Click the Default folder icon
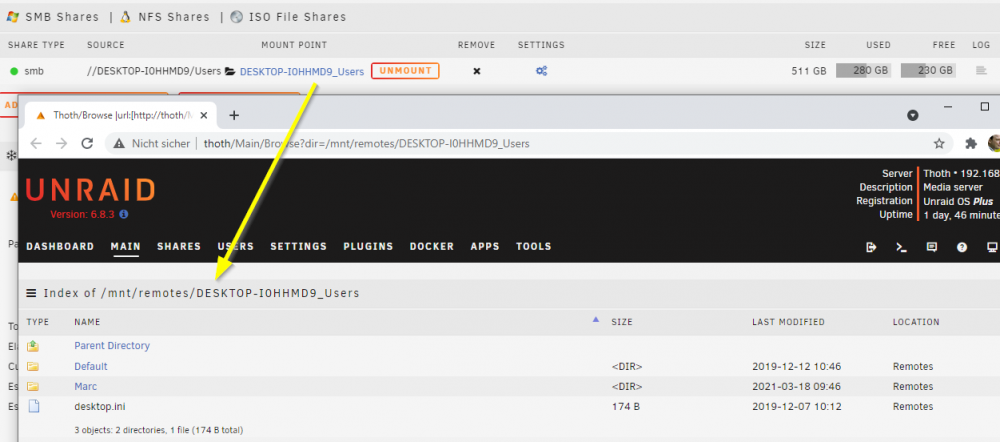Viewport: 1000px width, 442px height. tap(33, 366)
